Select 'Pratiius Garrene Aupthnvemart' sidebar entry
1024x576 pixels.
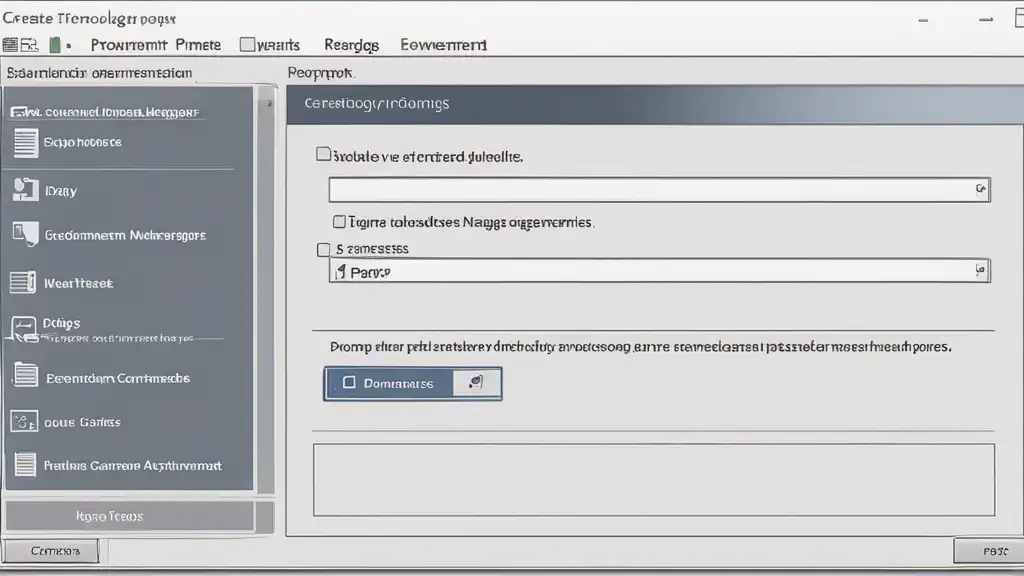pyautogui.click(x=133, y=466)
